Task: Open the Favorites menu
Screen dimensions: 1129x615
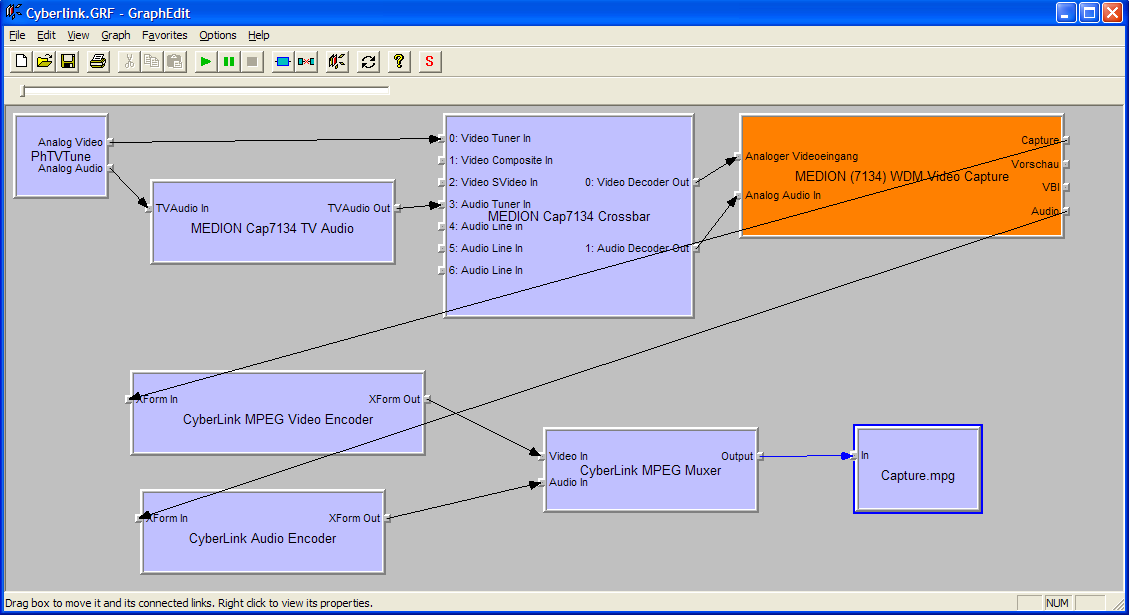Action: 164,35
